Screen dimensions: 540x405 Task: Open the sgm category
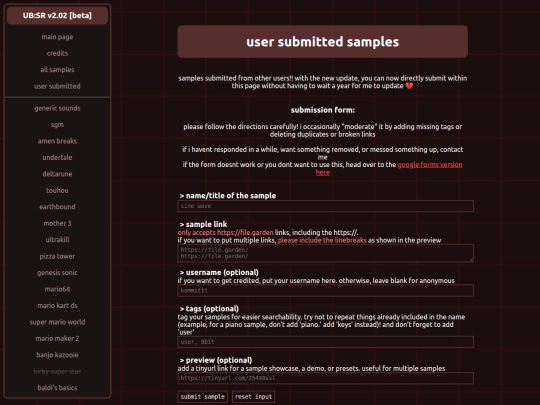pos(57,125)
